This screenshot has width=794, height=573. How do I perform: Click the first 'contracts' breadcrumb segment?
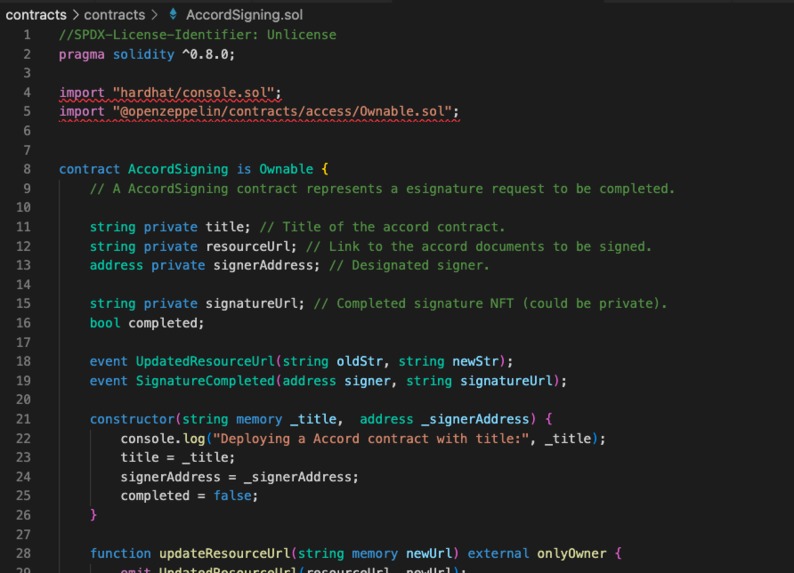36,15
